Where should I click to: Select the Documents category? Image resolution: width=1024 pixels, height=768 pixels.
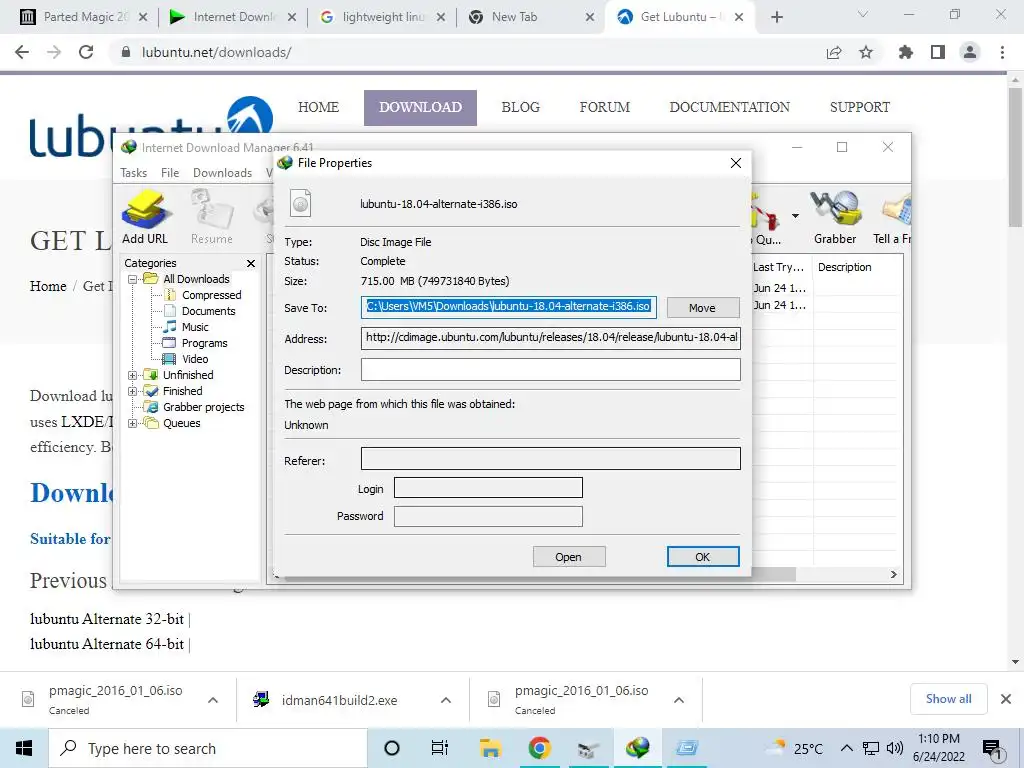pos(208,311)
